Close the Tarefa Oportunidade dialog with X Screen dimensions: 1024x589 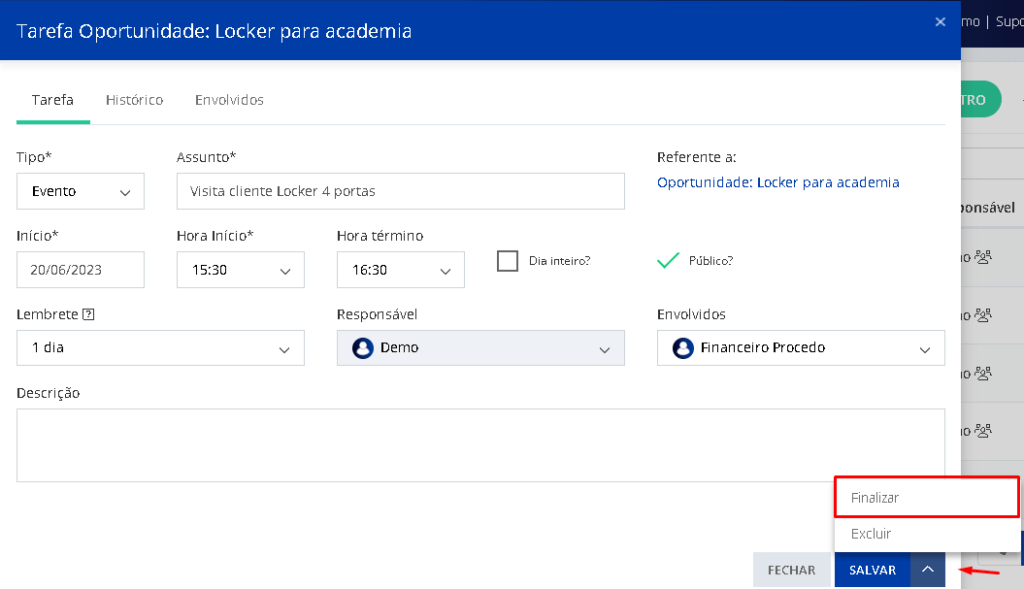(940, 22)
